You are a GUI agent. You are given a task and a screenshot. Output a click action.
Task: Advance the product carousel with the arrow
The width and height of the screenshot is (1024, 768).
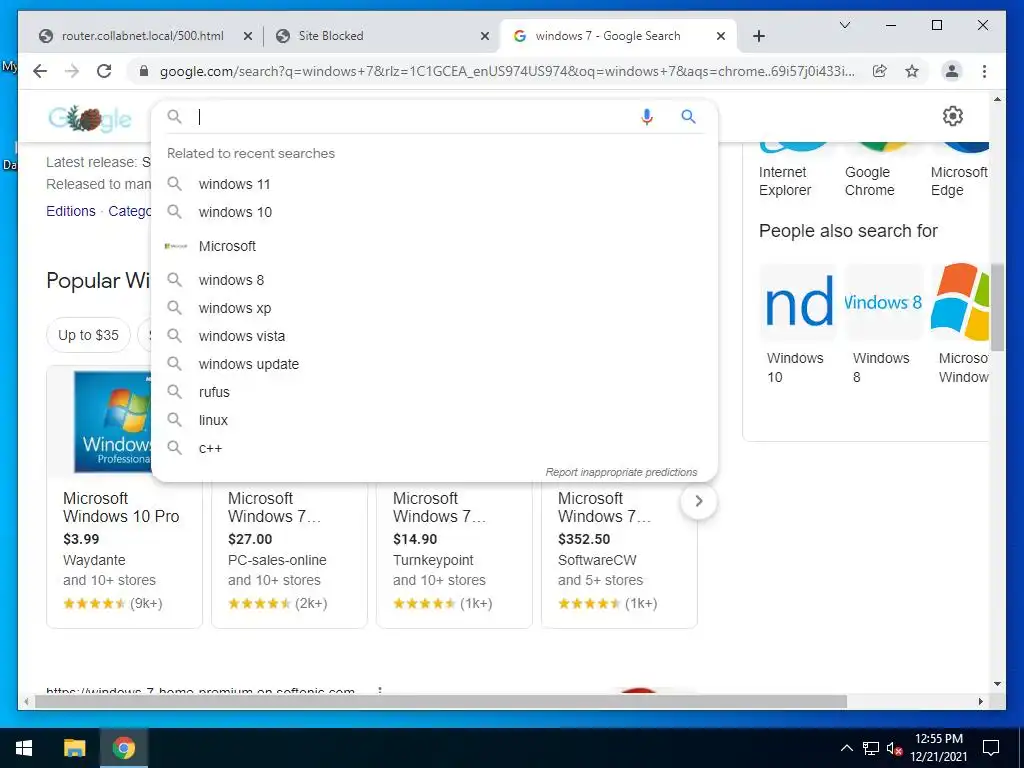click(699, 502)
